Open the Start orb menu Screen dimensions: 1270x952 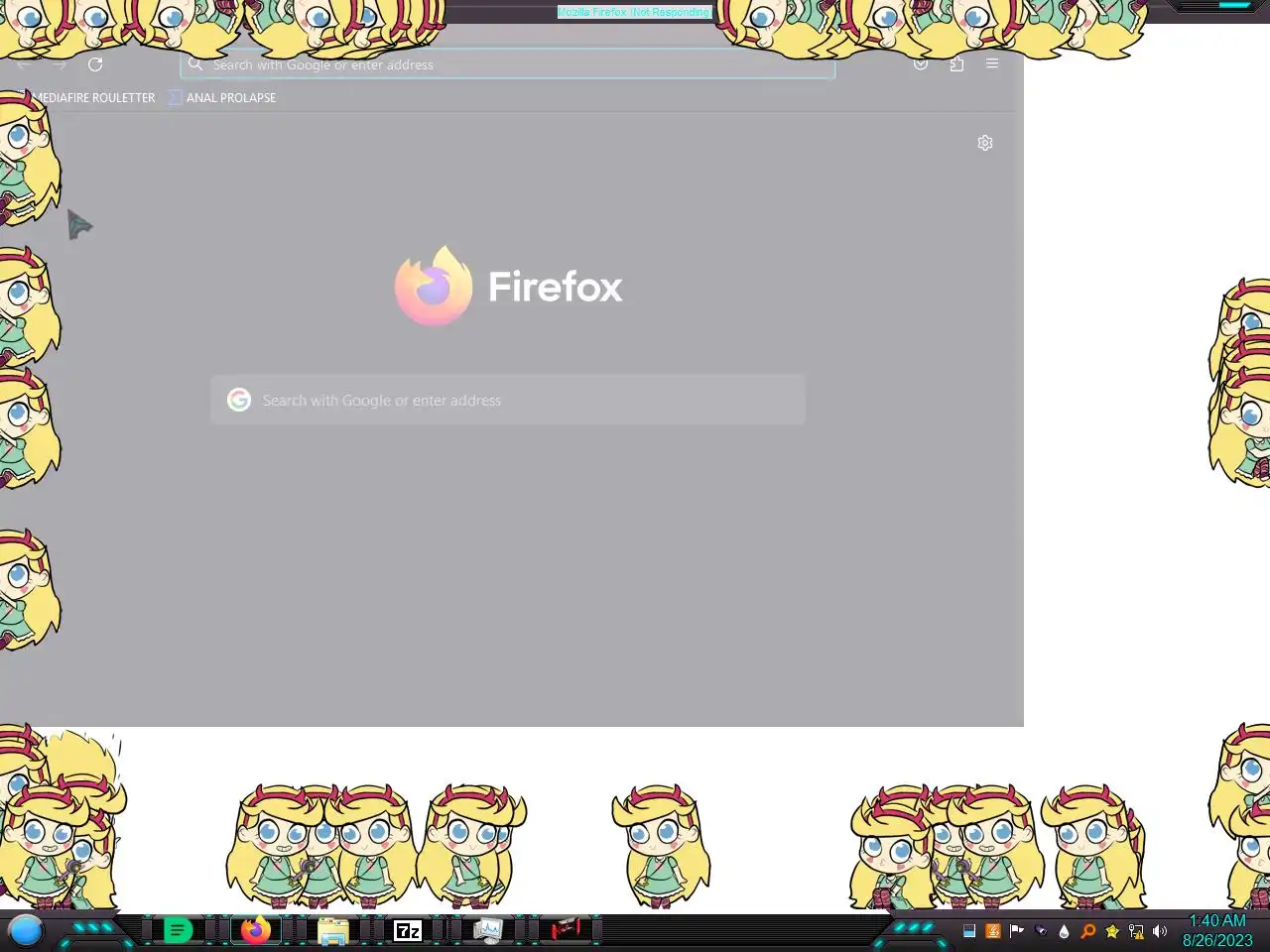pyautogui.click(x=26, y=930)
